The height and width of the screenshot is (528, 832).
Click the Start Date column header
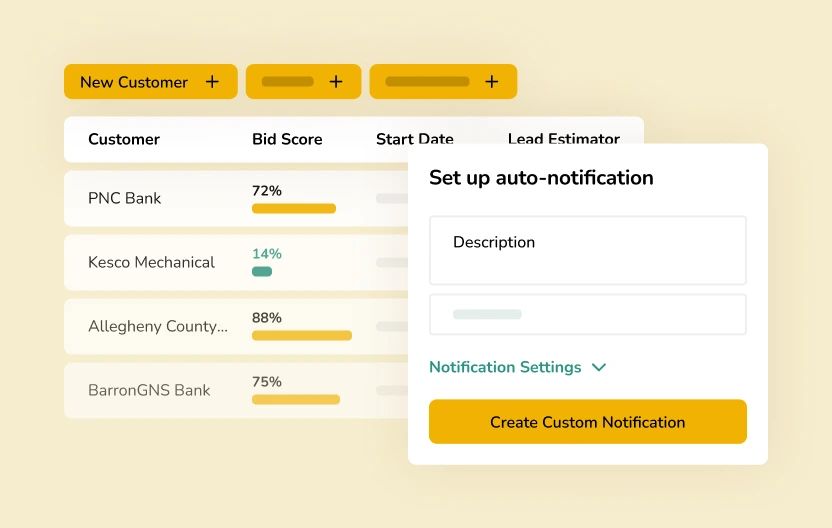pyautogui.click(x=414, y=138)
